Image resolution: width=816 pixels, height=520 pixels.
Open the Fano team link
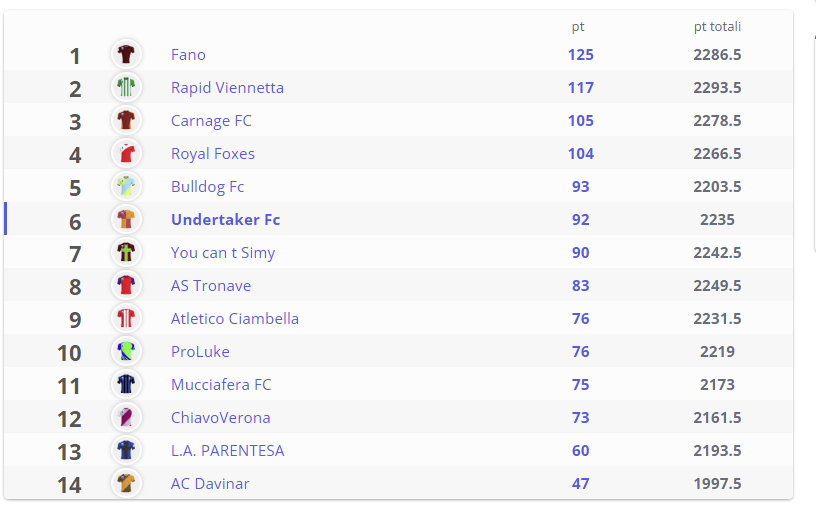(188, 55)
